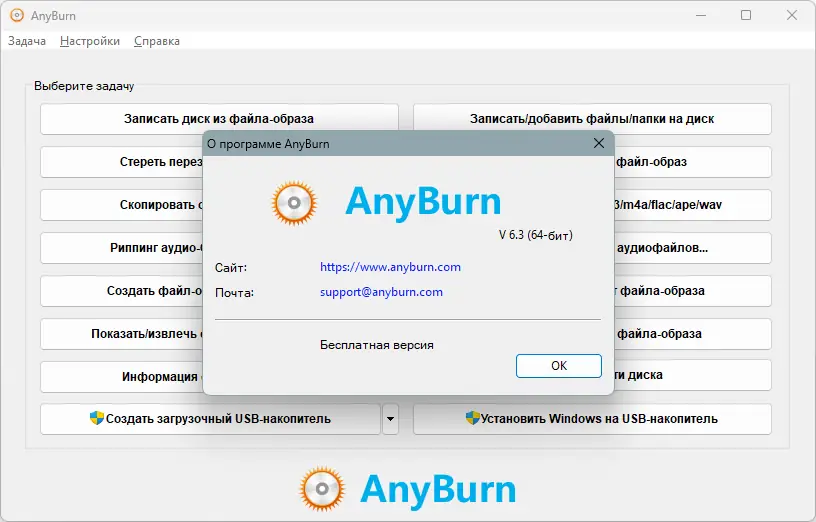This screenshot has width=816, height=522.
Task: Click the button ending 'файл-образ' on right
Action: (x=693, y=162)
